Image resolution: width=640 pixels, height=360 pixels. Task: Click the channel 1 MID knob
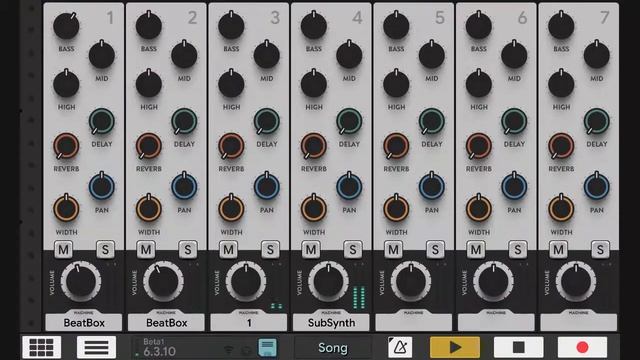102,55
